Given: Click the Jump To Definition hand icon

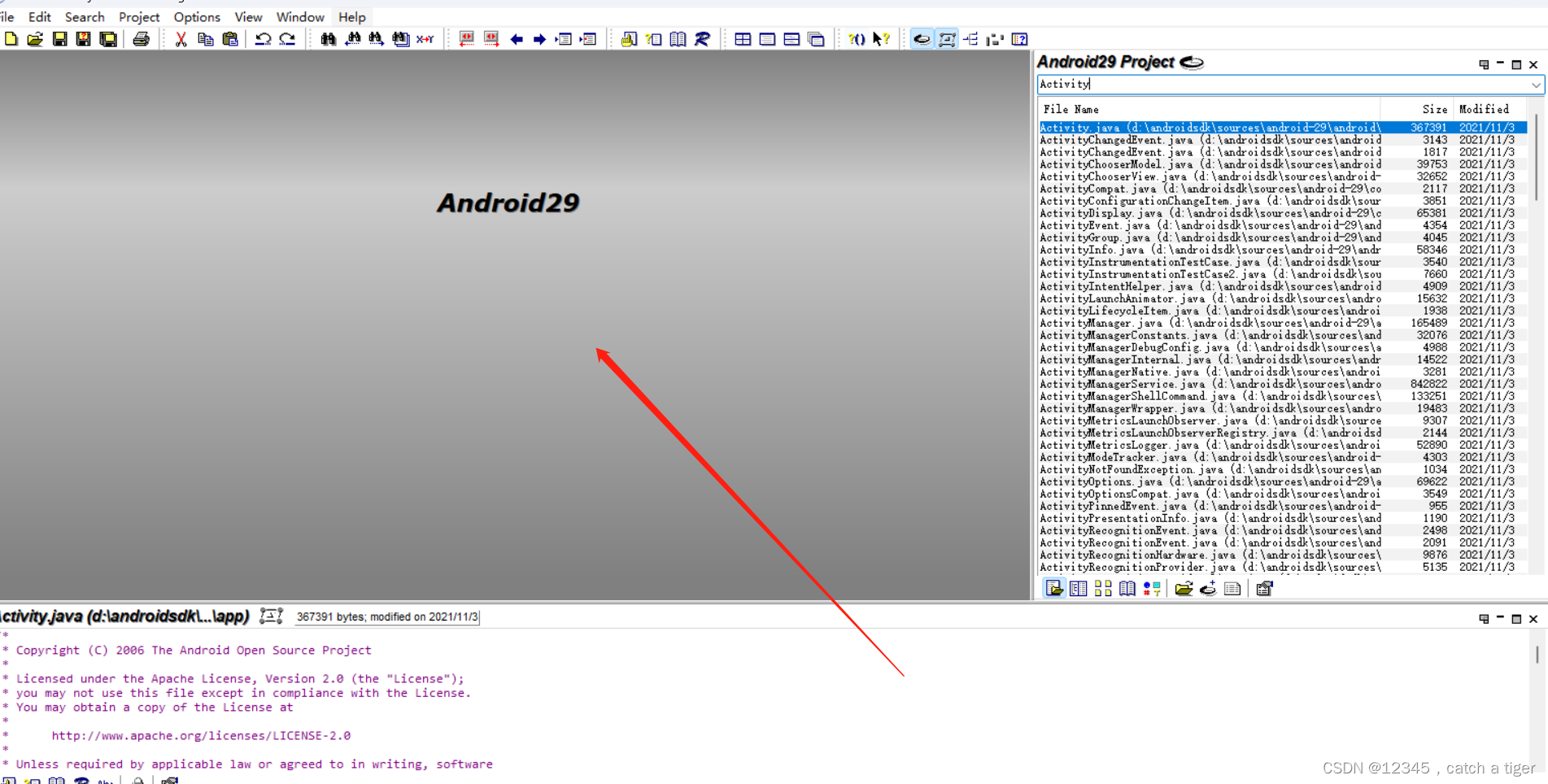Looking at the screenshot, I should tap(629, 38).
